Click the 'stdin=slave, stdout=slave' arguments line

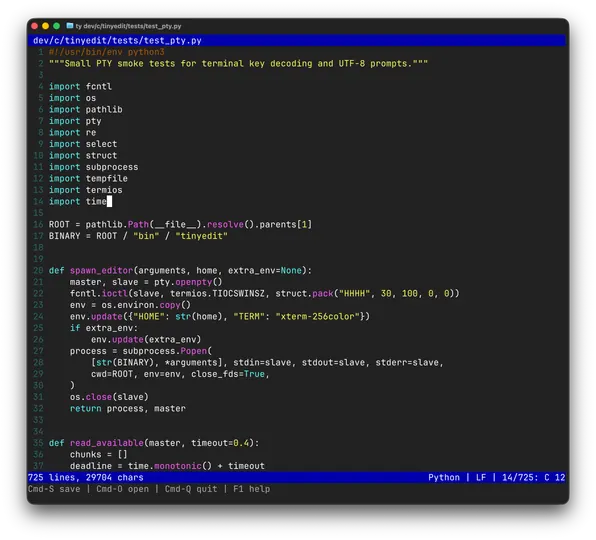[267, 363]
